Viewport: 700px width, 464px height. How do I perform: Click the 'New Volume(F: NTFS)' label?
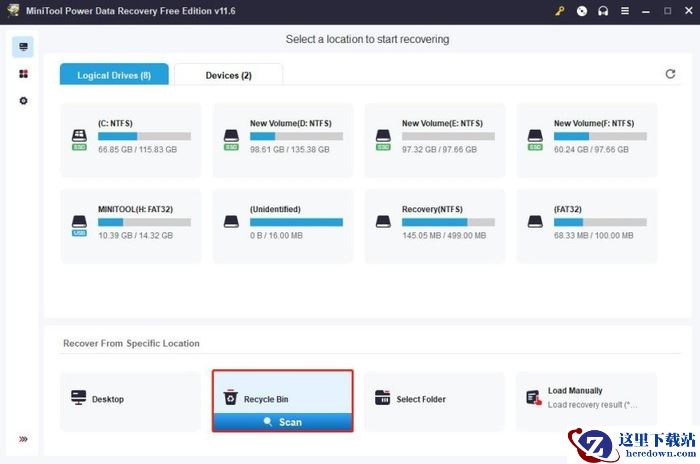594,123
